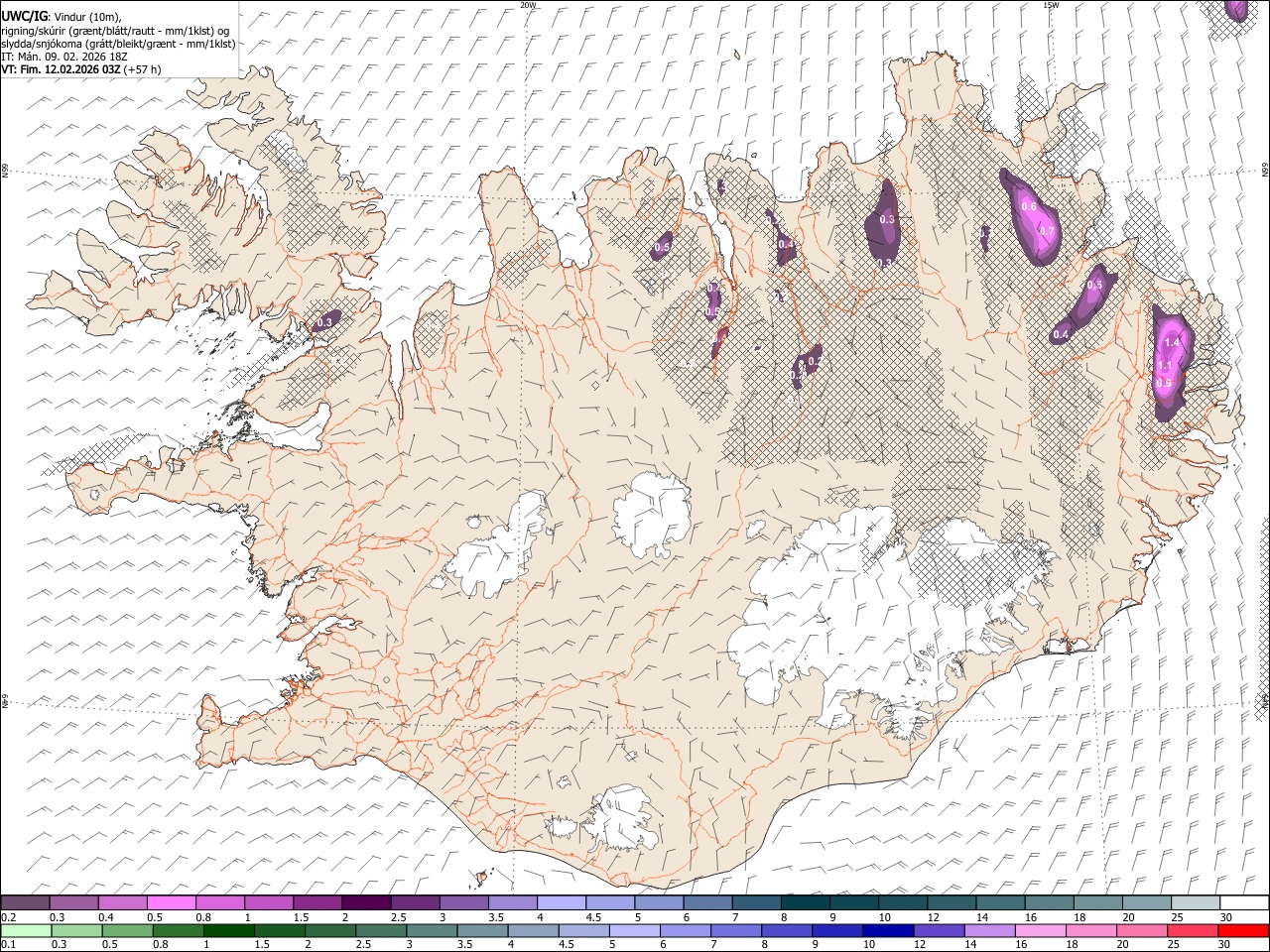
Task: Click the "1.1" snowfall value on map
Action: tap(1165, 366)
